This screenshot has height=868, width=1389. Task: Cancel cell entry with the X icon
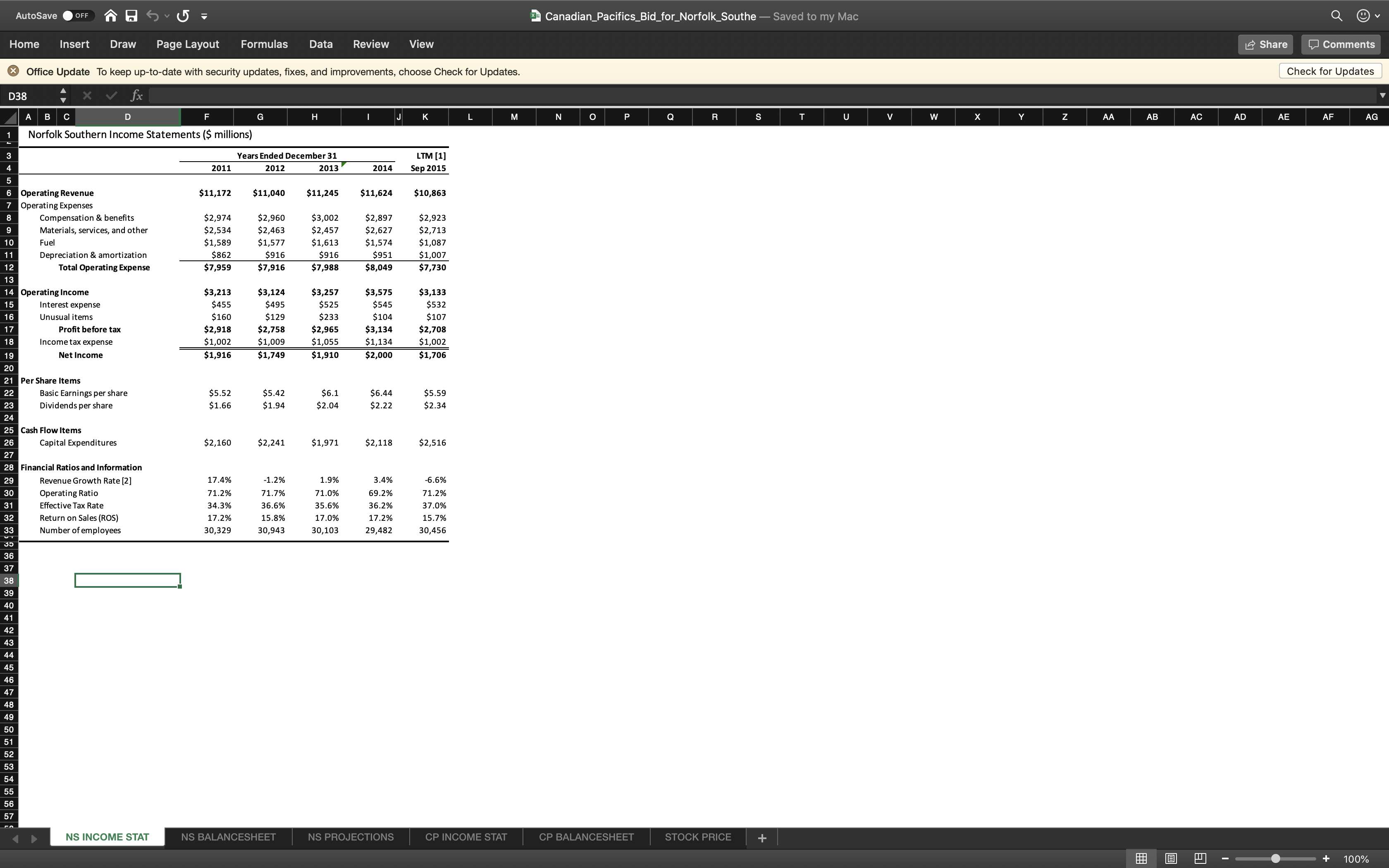click(87, 95)
